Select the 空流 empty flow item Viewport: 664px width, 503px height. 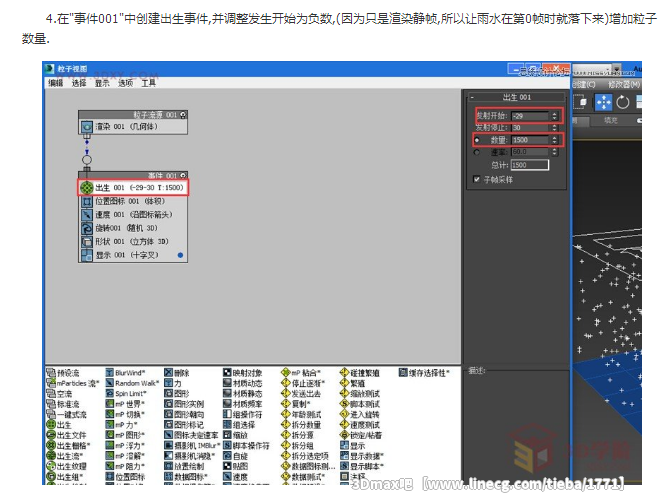coord(59,393)
